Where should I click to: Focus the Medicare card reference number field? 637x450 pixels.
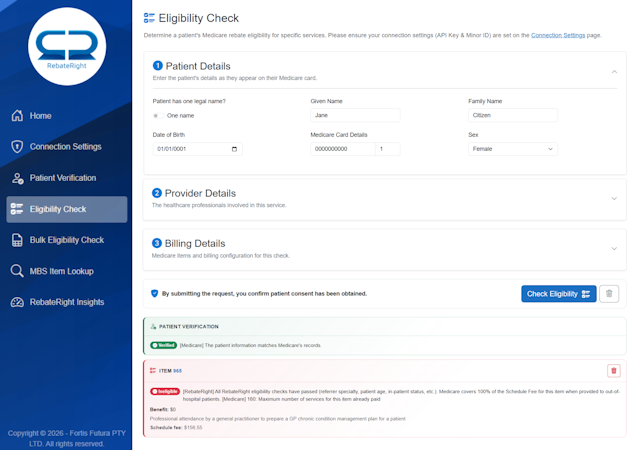[x=388, y=149]
